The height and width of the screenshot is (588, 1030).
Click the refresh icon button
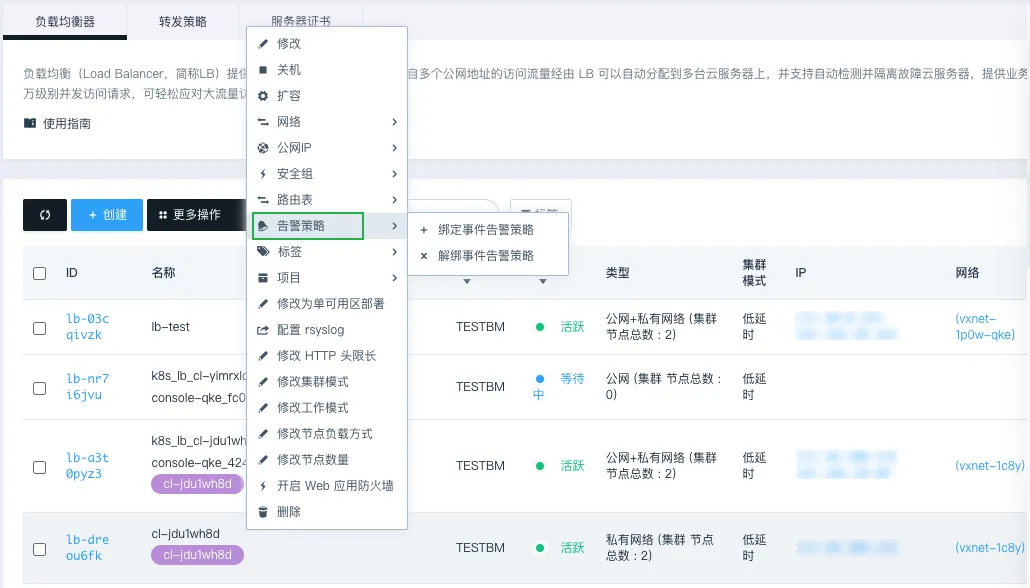(45, 215)
